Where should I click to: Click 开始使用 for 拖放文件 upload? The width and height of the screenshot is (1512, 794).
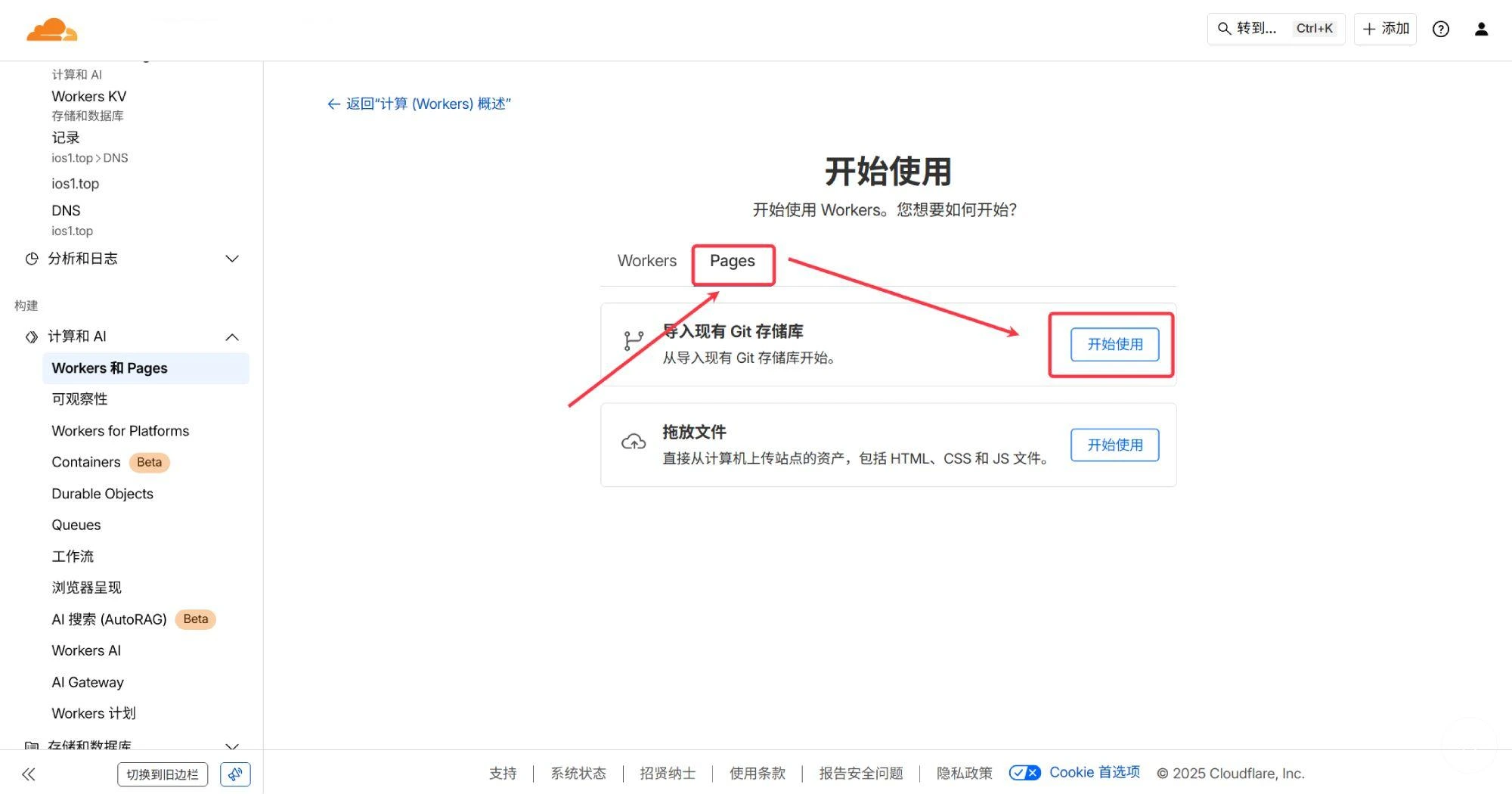(x=1114, y=445)
